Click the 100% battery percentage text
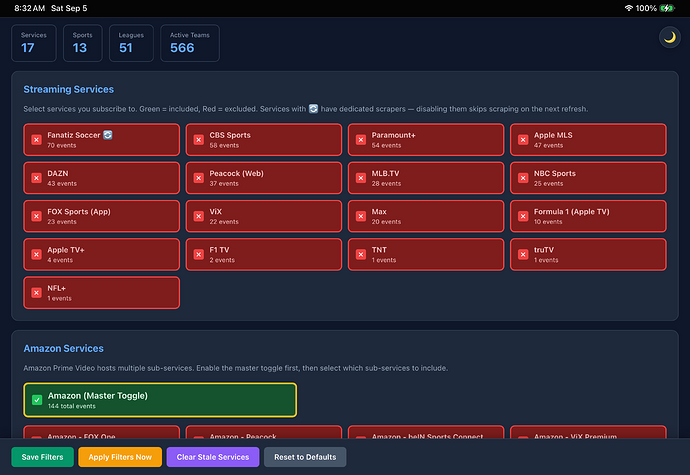 tap(646, 8)
